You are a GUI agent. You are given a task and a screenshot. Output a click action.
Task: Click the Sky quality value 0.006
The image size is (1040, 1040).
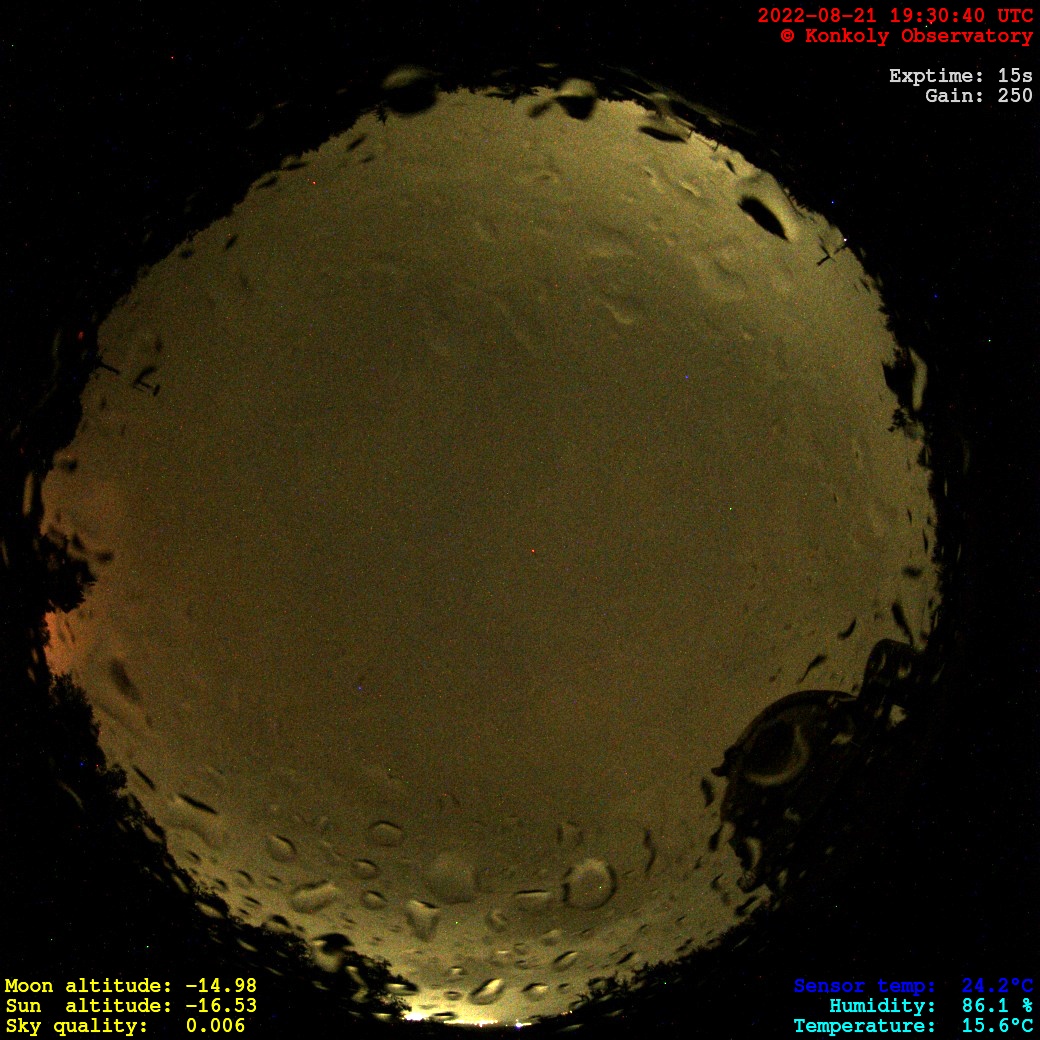click(x=215, y=1026)
